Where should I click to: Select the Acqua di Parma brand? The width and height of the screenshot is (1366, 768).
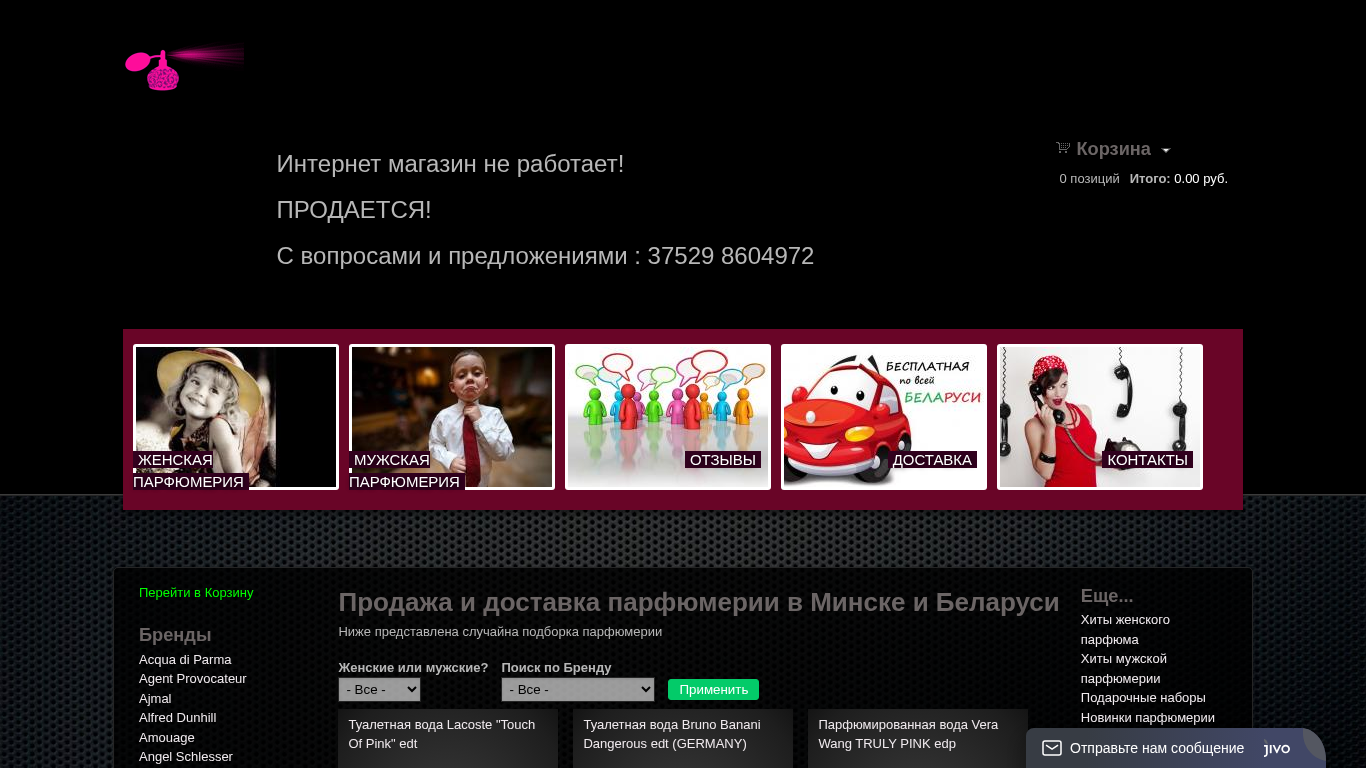click(x=185, y=660)
